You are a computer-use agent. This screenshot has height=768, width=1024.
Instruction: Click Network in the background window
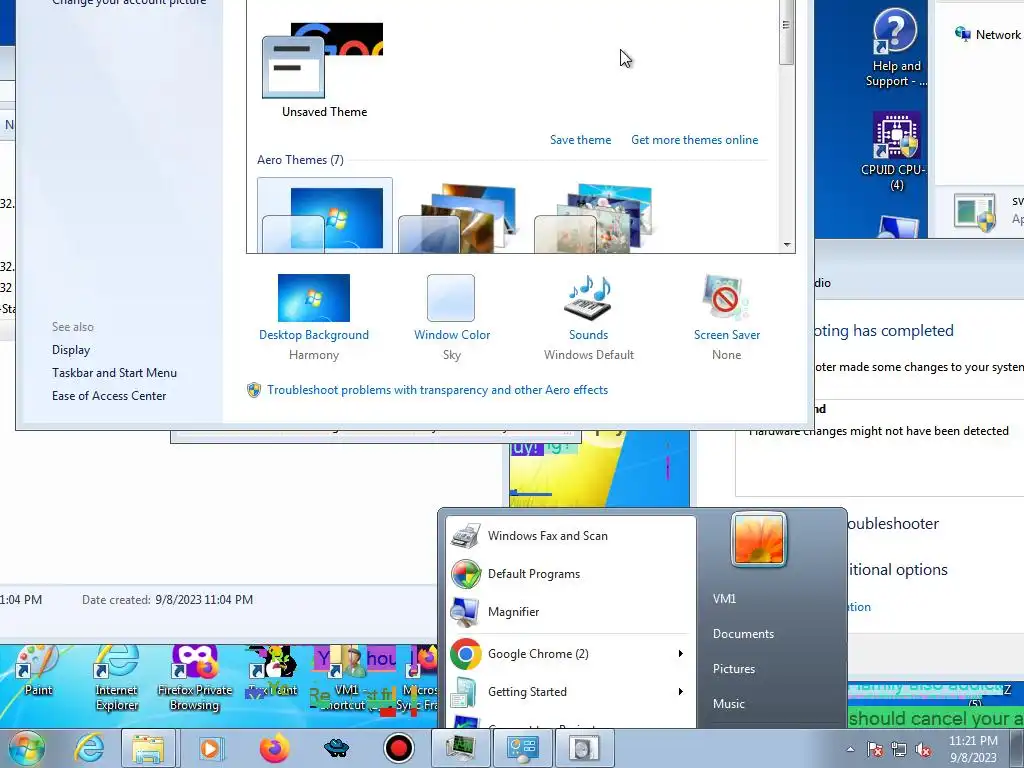coord(987,35)
